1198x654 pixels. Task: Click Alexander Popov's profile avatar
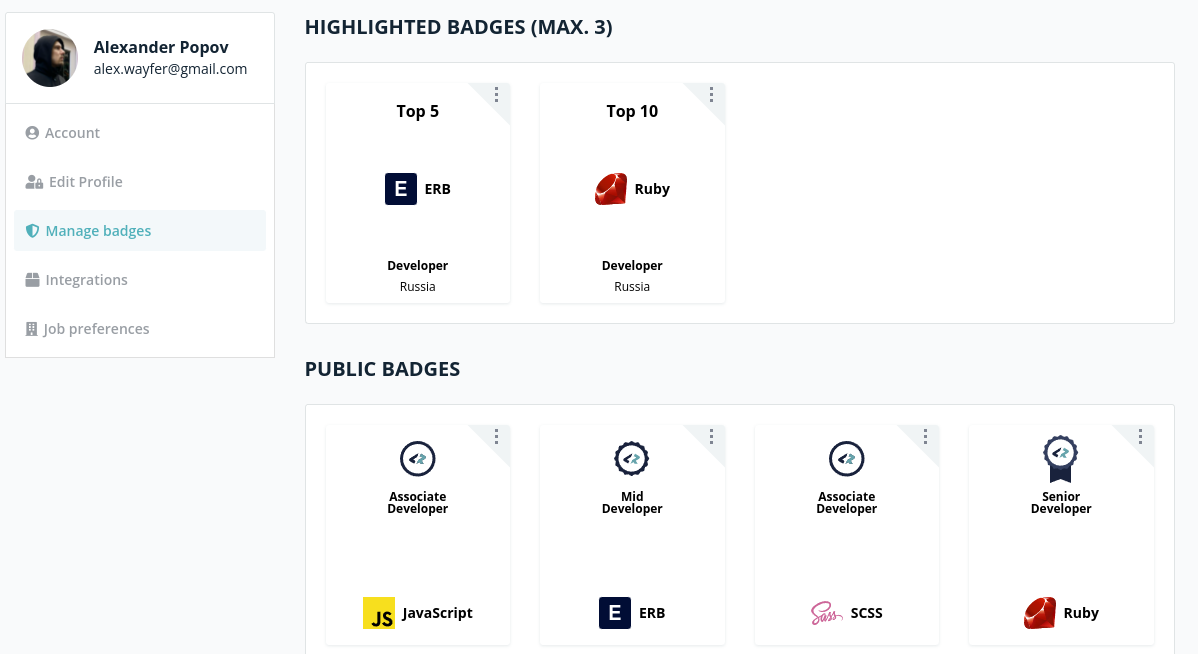[x=50, y=58]
